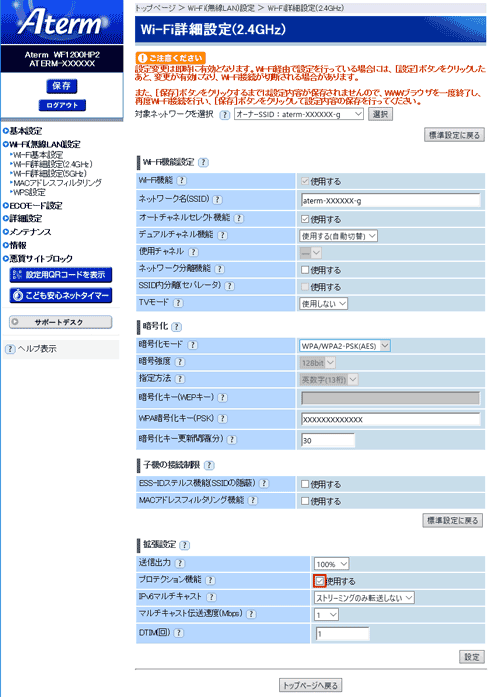Open help for 暗号化キー(WEPキー)
The image size is (500, 697).
coord(222,398)
